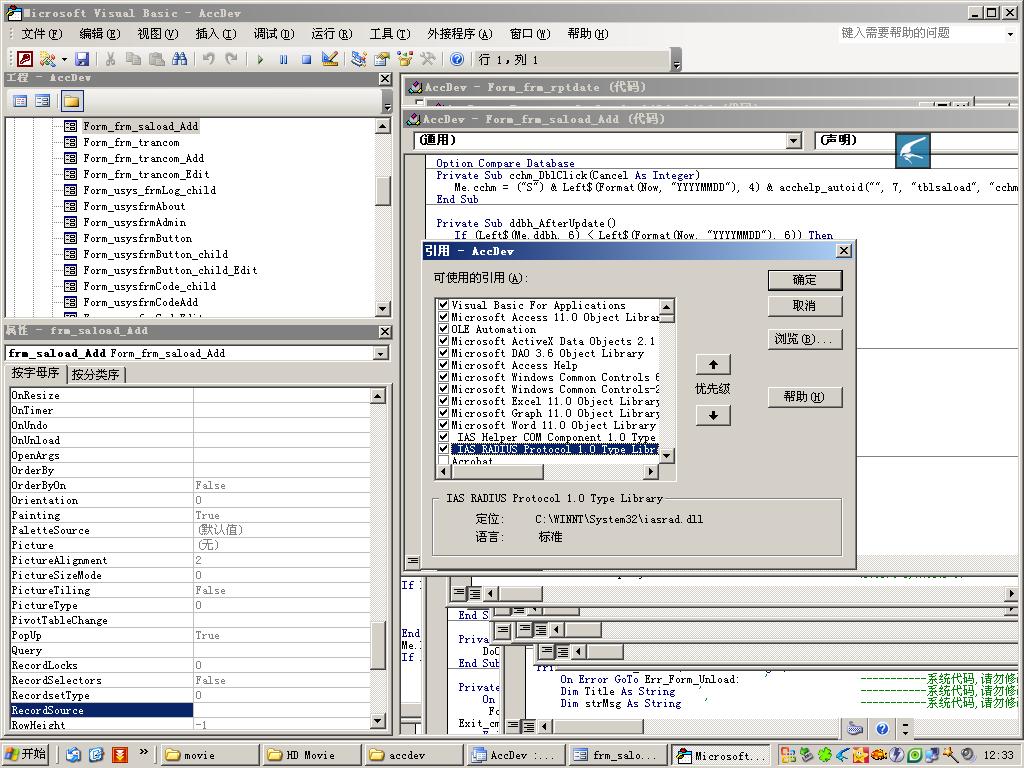Click the Paste clipboard icon
Viewport: 1024px width, 768px height.
[x=156, y=59]
